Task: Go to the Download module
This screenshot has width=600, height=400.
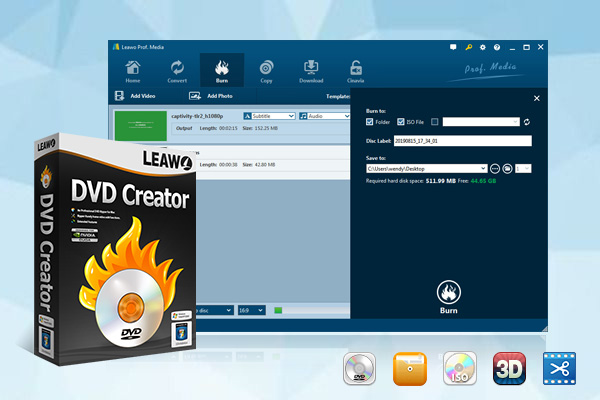Action: (311, 72)
